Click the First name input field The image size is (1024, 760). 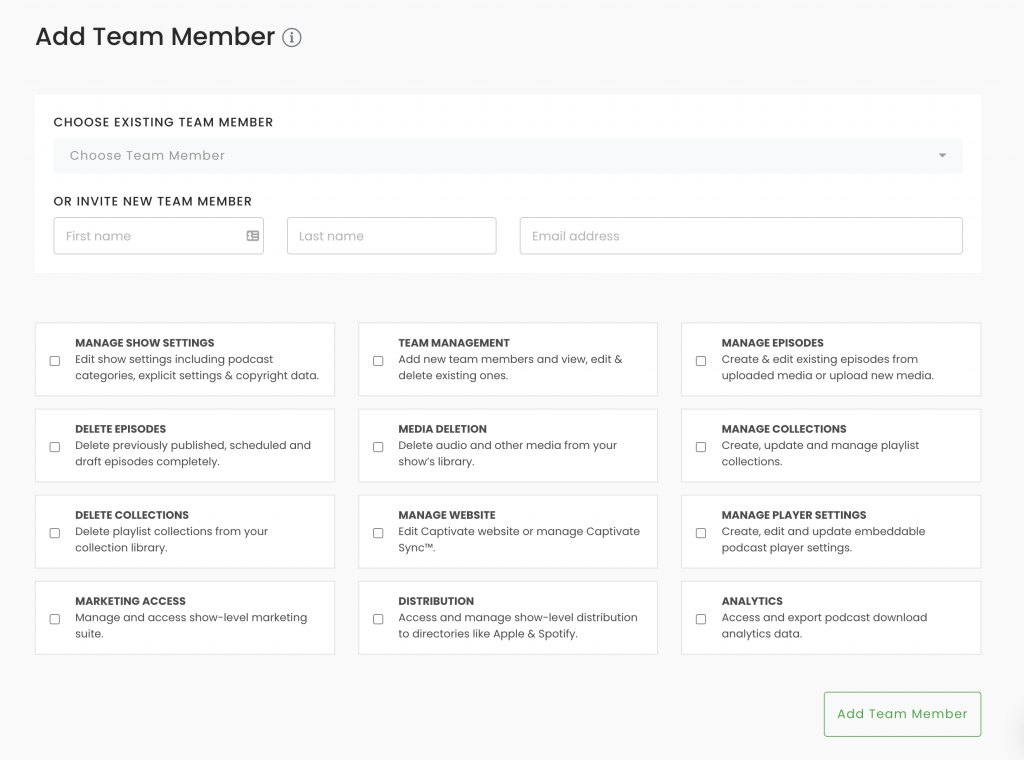[150, 235]
